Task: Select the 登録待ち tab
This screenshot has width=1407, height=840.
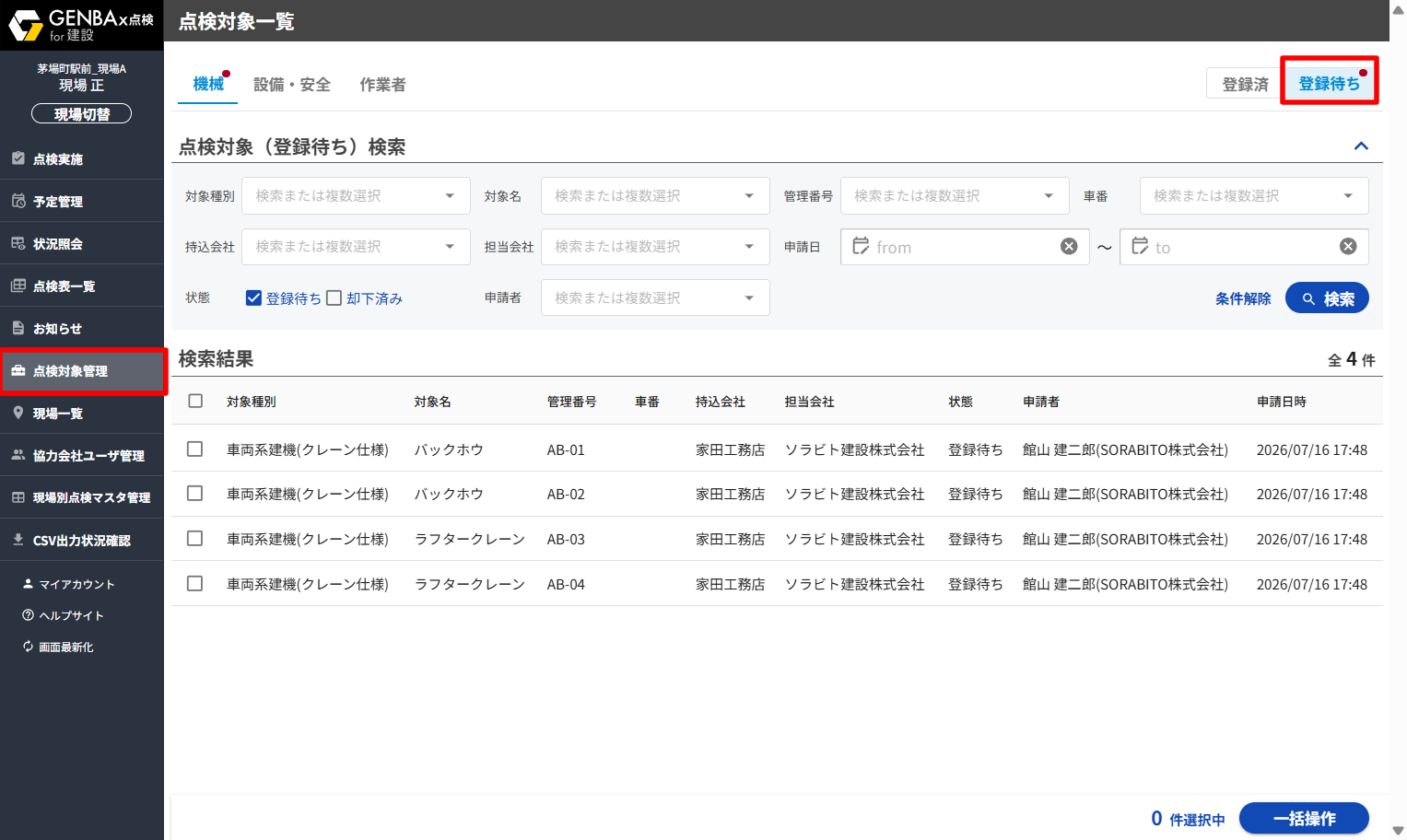Action: 1329,83
